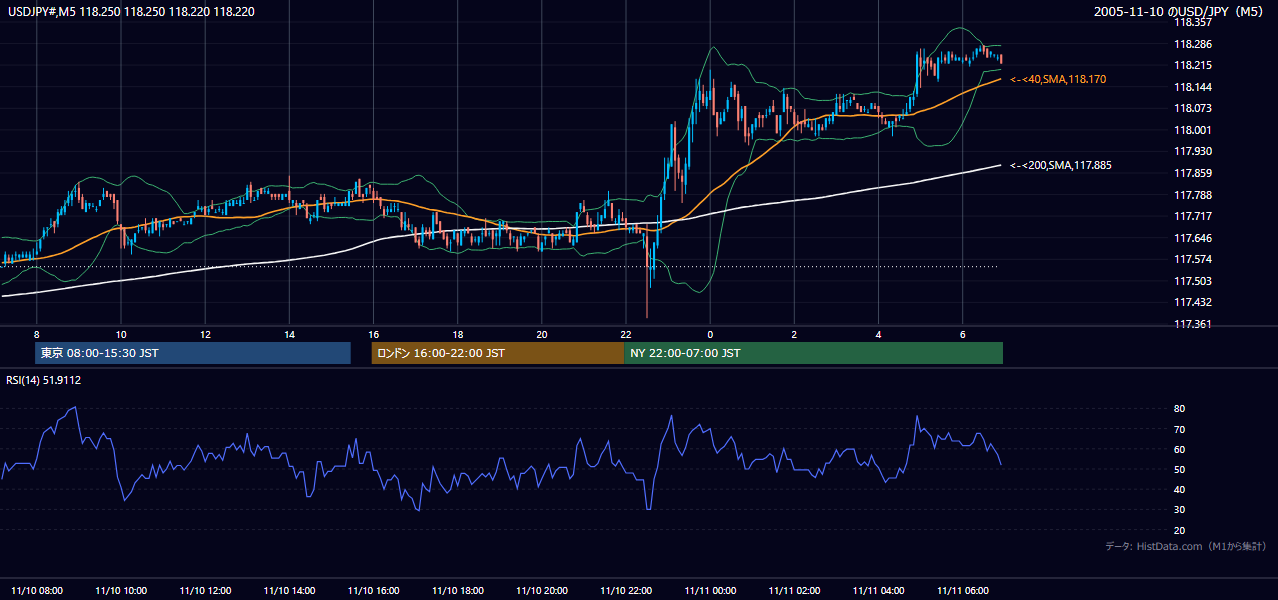Click the bottom time label 11/11 00:00
This screenshot has width=1278, height=600.
point(710,591)
